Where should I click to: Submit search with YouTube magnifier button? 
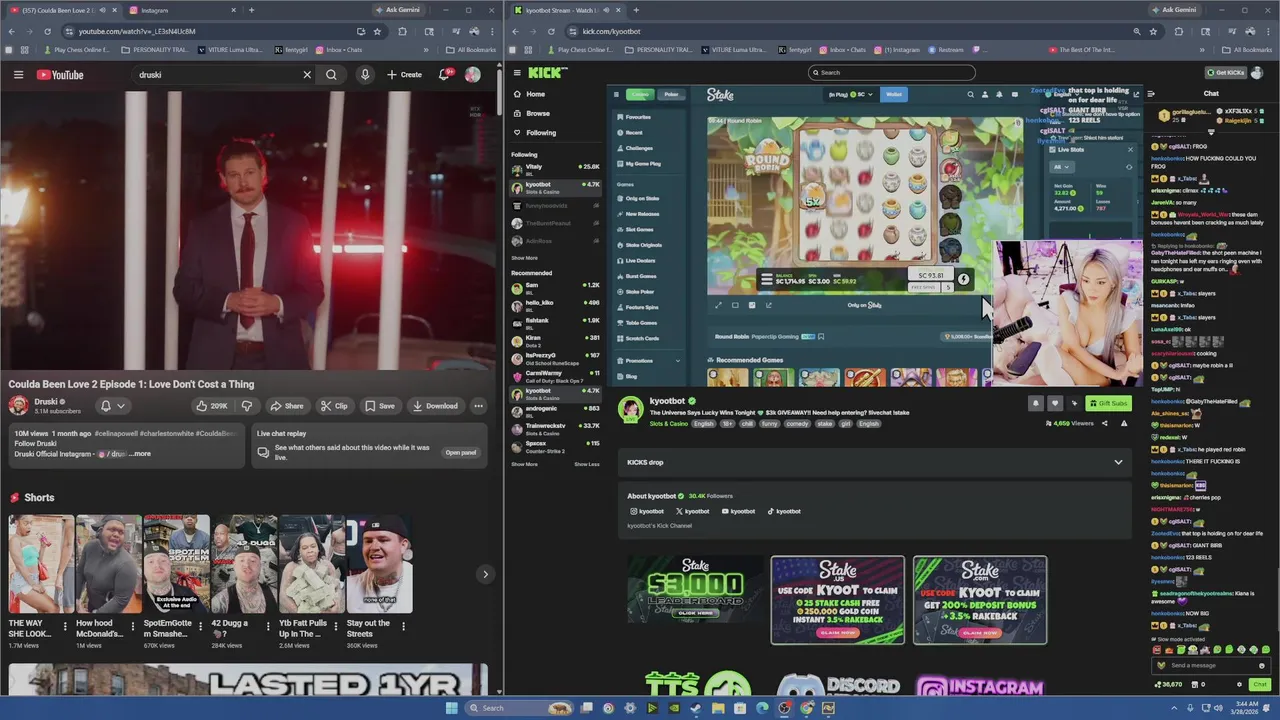(x=331, y=75)
